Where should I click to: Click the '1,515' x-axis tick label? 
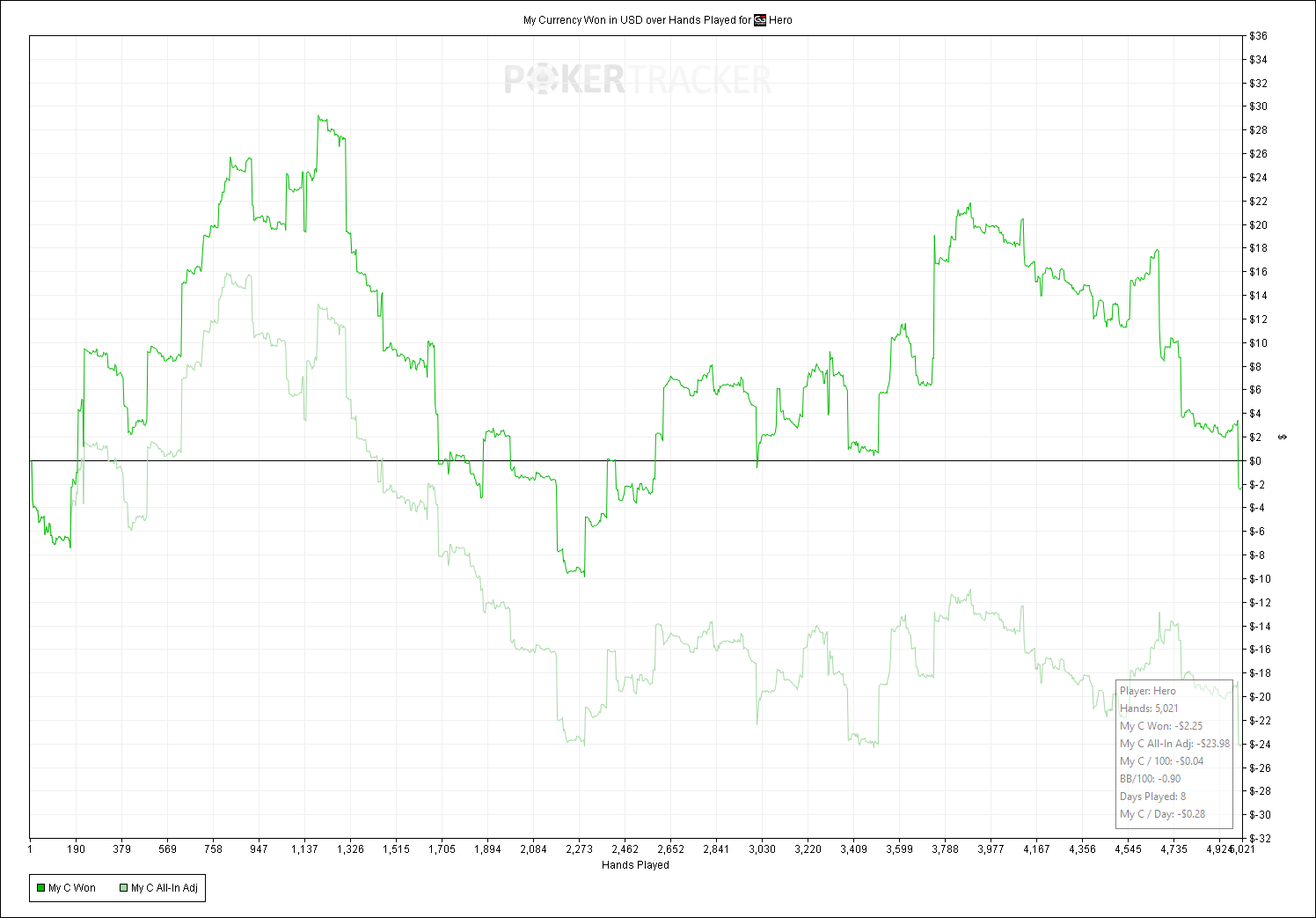(397, 849)
